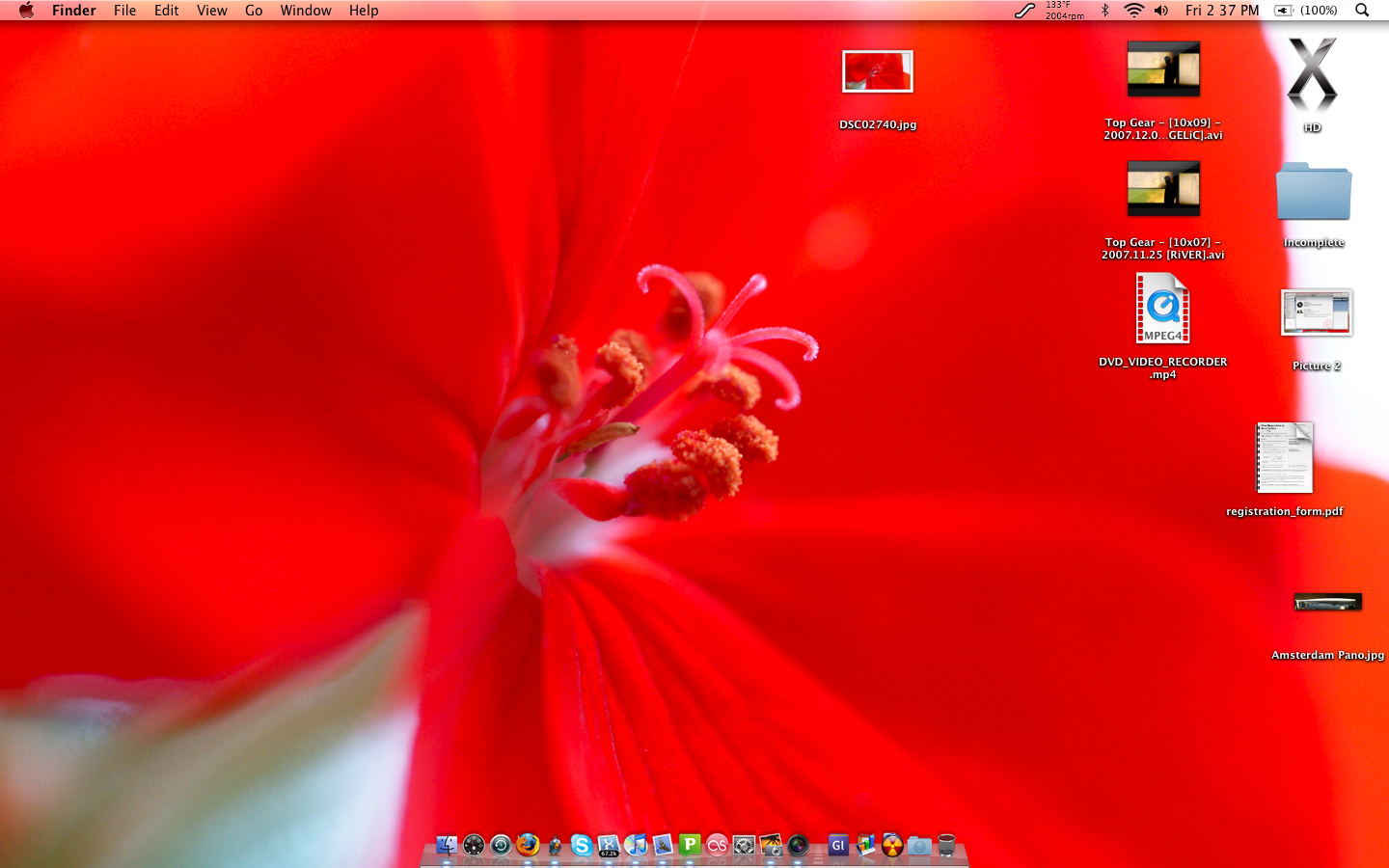Open System Preferences in the Dock

(744, 846)
